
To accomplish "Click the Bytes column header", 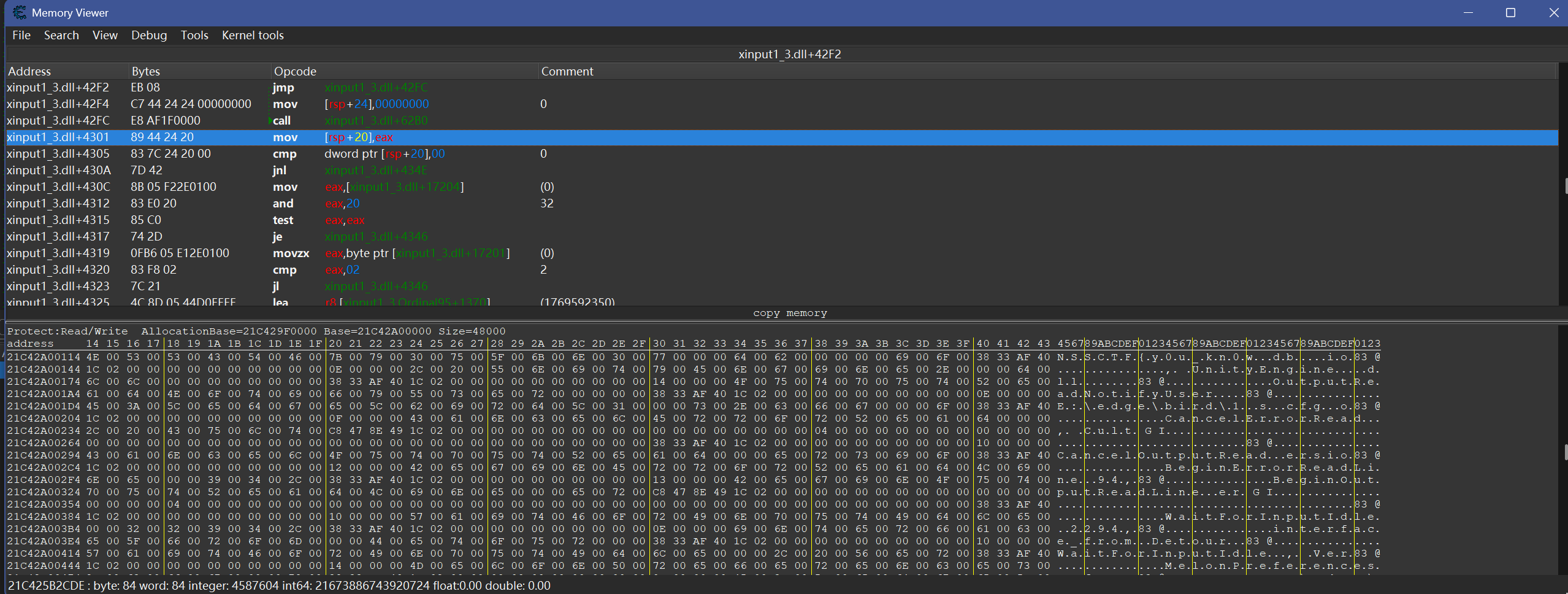I will [x=146, y=71].
